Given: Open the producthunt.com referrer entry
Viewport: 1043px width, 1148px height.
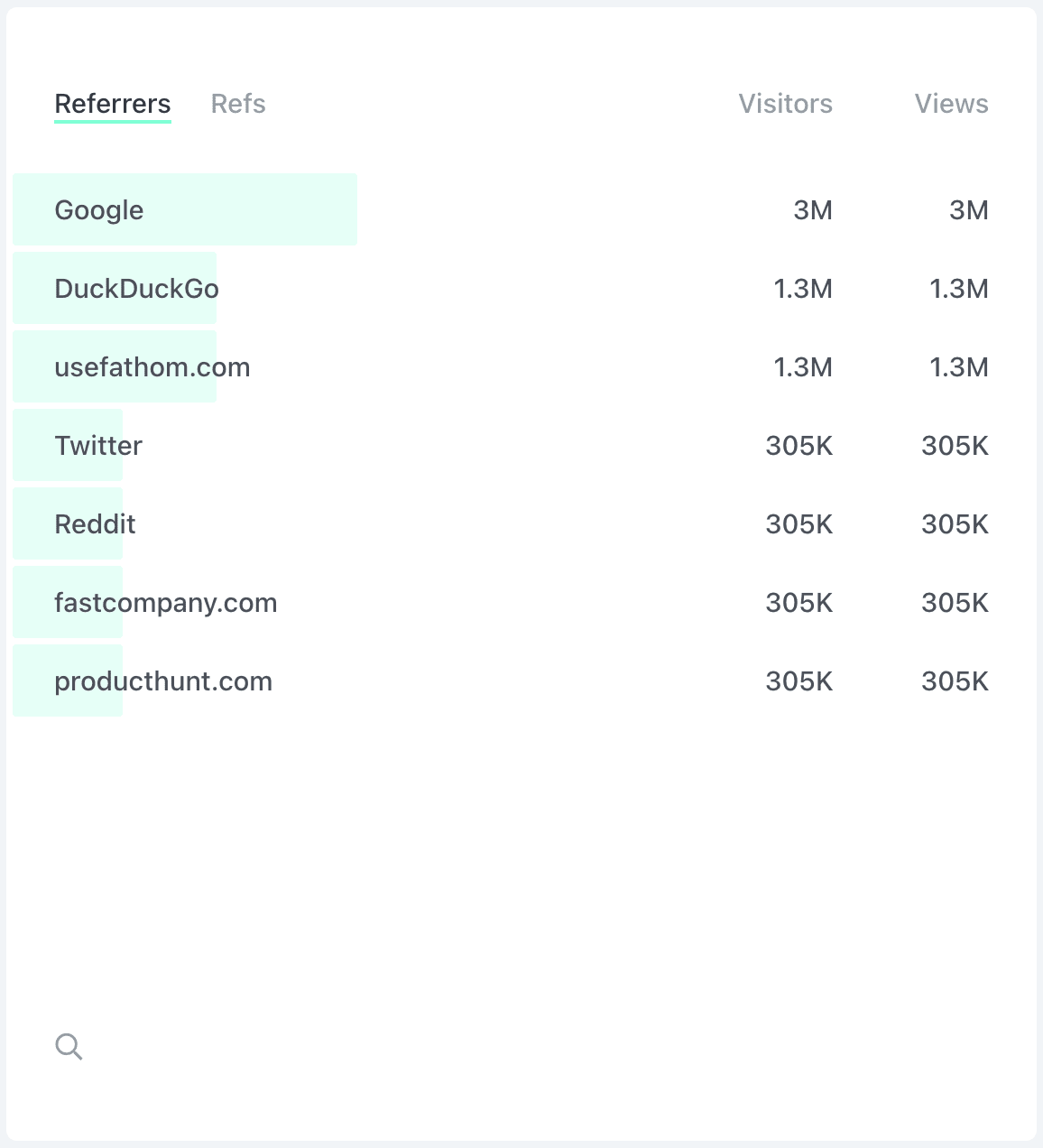Looking at the screenshot, I should [x=164, y=680].
